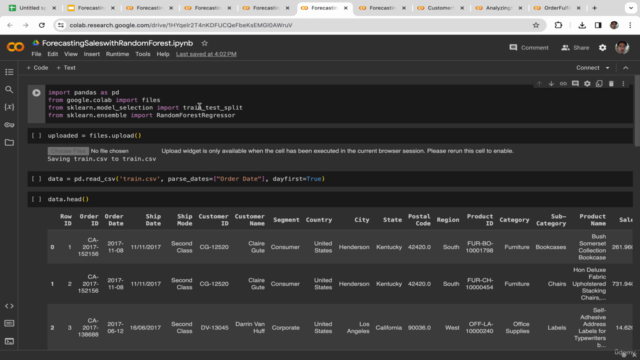Run the data.head() cell
The height and width of the screenshot is (360, 640).
(x=36, y=199)
